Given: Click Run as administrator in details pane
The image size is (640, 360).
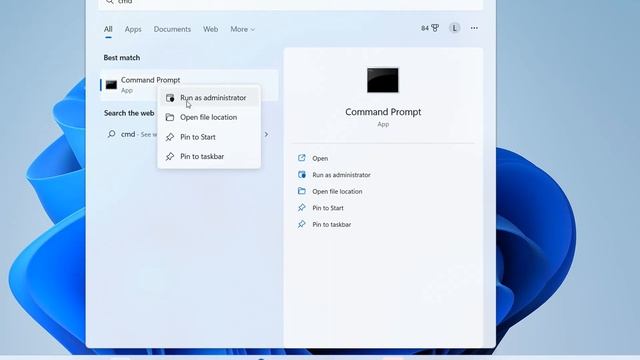Looking at the screenshot, I should tap(341, 175).
